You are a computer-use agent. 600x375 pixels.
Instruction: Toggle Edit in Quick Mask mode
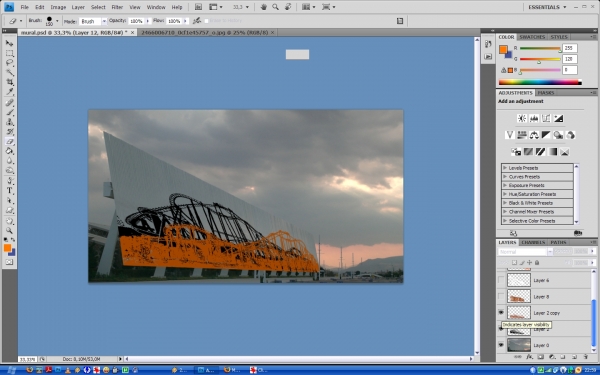[x=10, y=262]
